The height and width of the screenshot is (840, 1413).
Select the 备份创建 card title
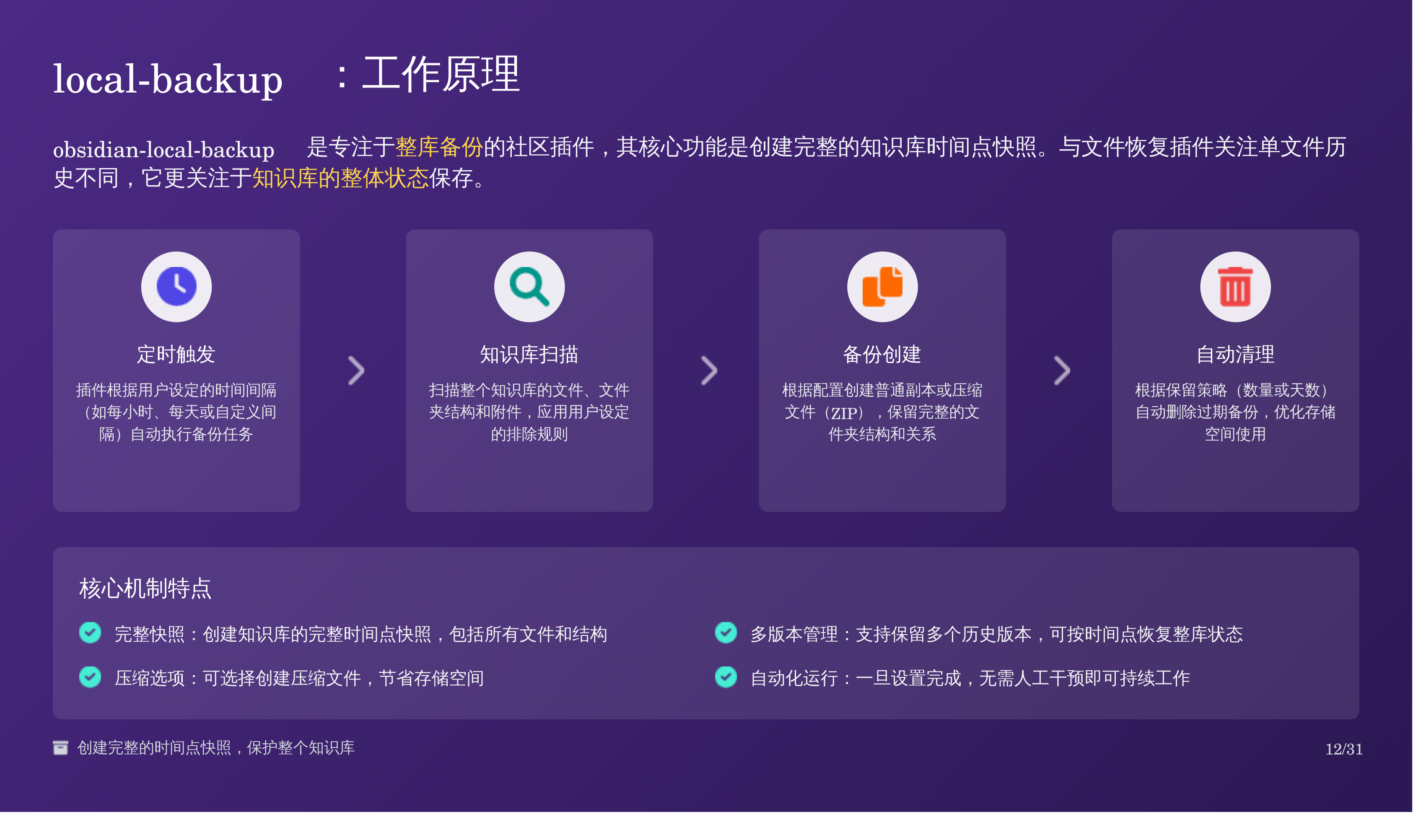tap(882, 354)
